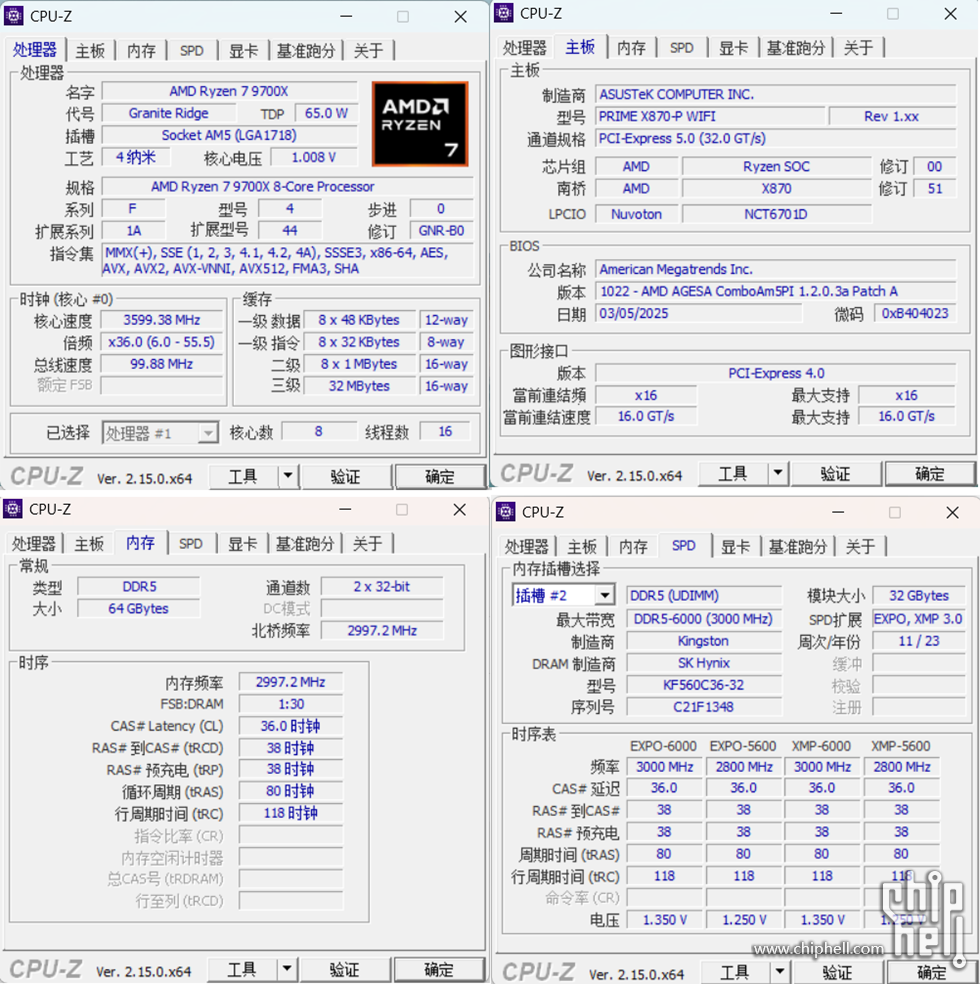Click the processor name value "AMD Ryzen 7 9700X"
Screen dimensions: 980x984
229,91
